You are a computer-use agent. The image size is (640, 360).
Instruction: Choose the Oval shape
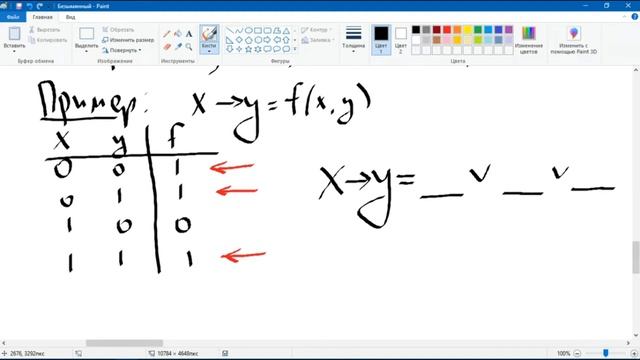[x=248, y=31]
